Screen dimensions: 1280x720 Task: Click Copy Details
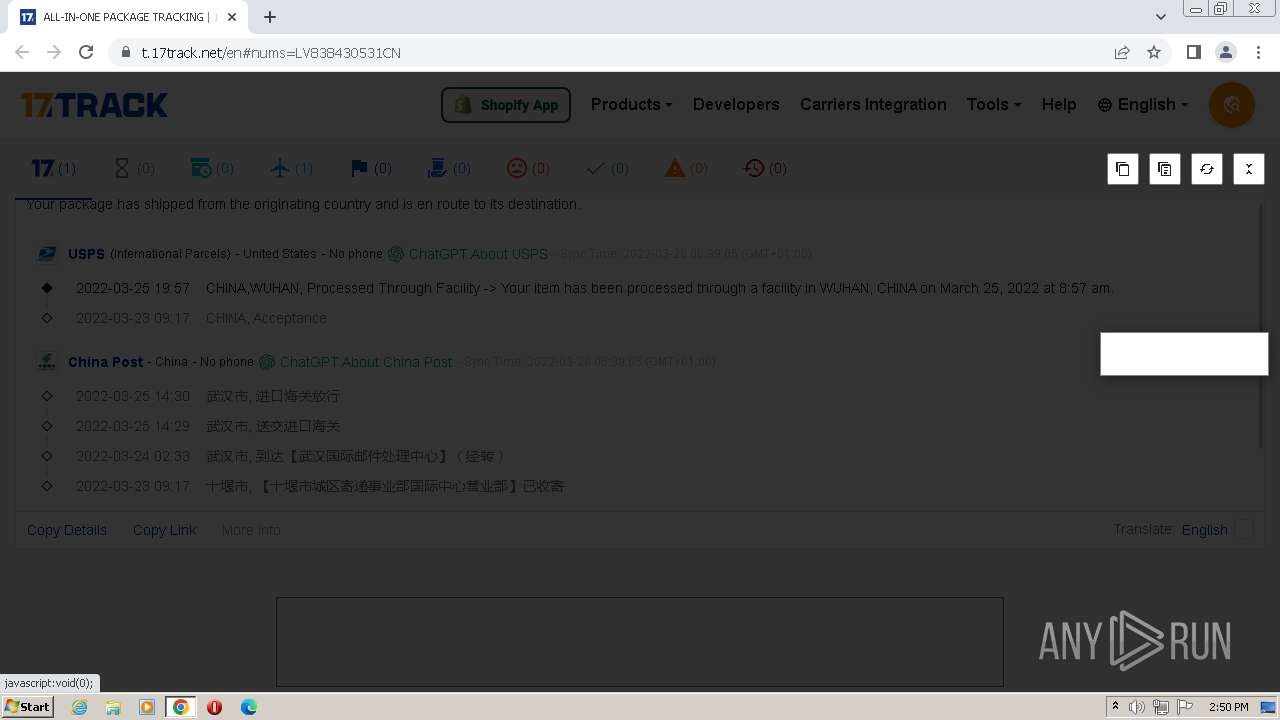(x=67, y=530)
